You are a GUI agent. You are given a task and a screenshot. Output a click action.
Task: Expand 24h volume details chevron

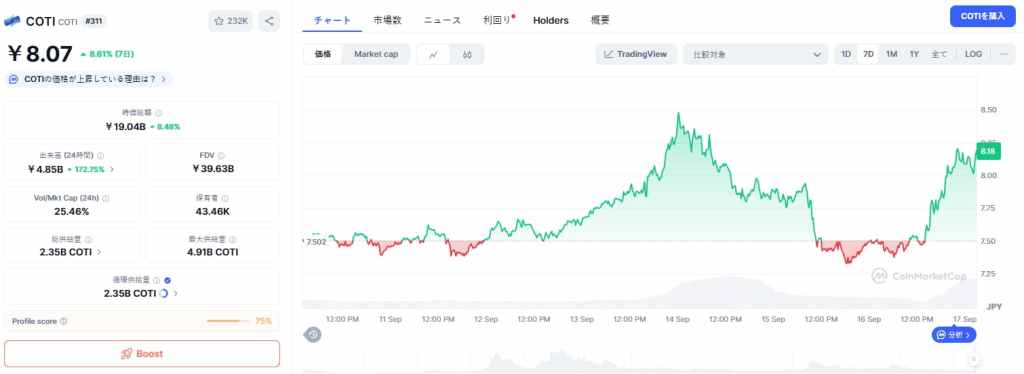pos(112,169)
